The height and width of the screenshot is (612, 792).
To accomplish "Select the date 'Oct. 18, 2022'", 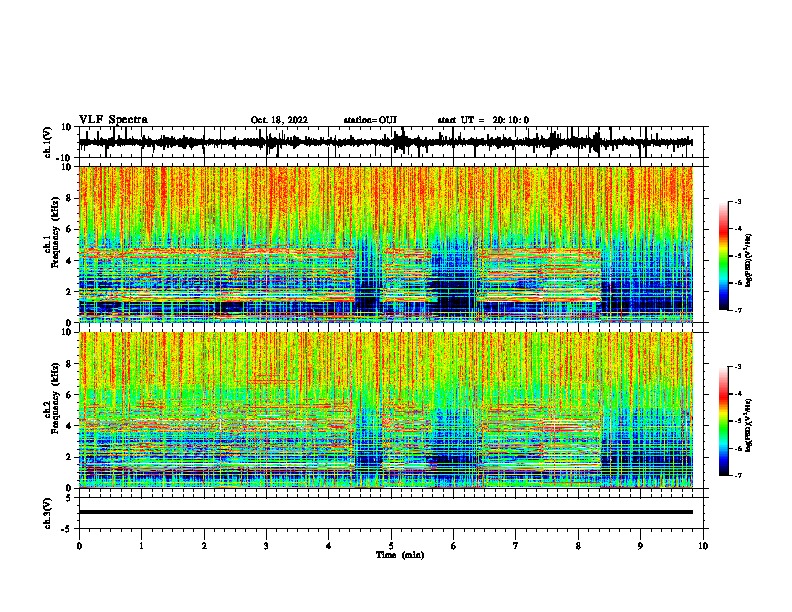I will [279, 120].
